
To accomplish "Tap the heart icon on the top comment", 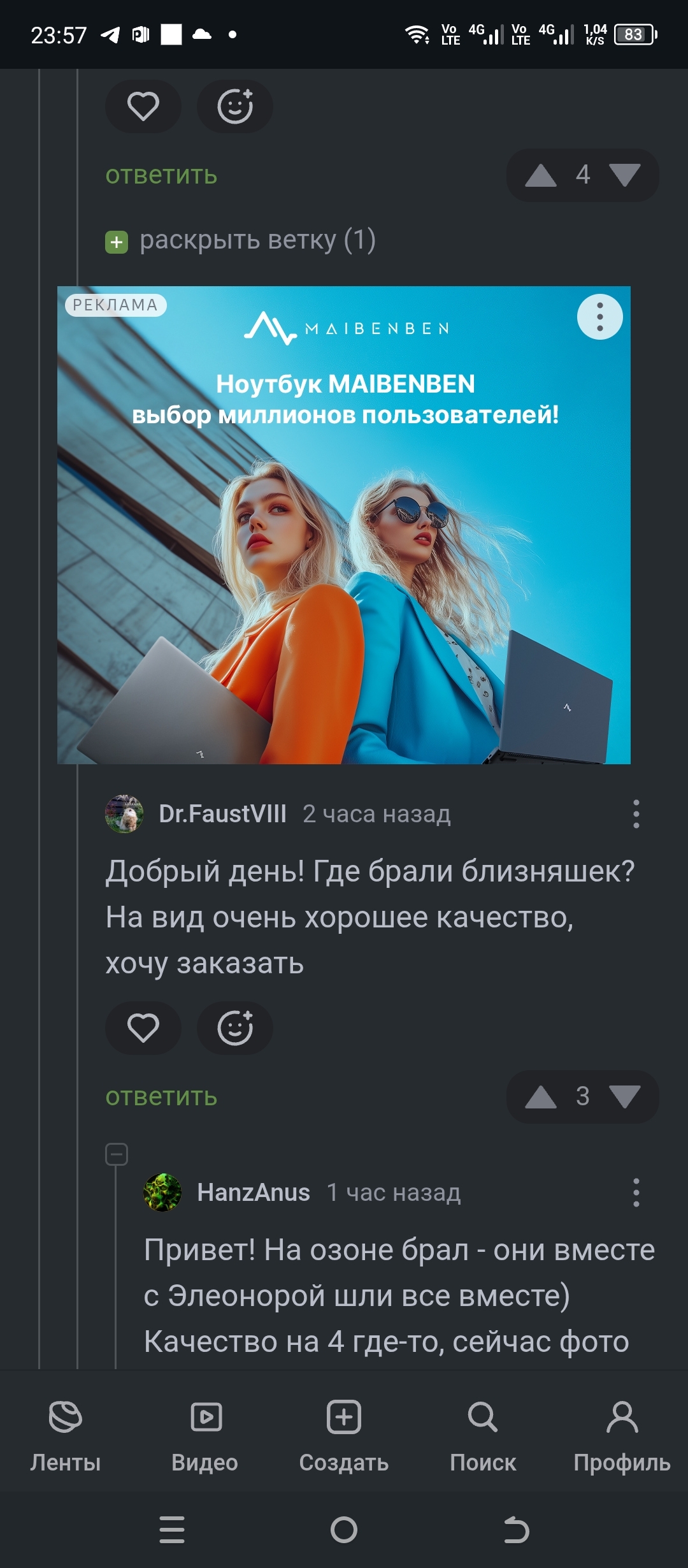I will pos(143,106).
